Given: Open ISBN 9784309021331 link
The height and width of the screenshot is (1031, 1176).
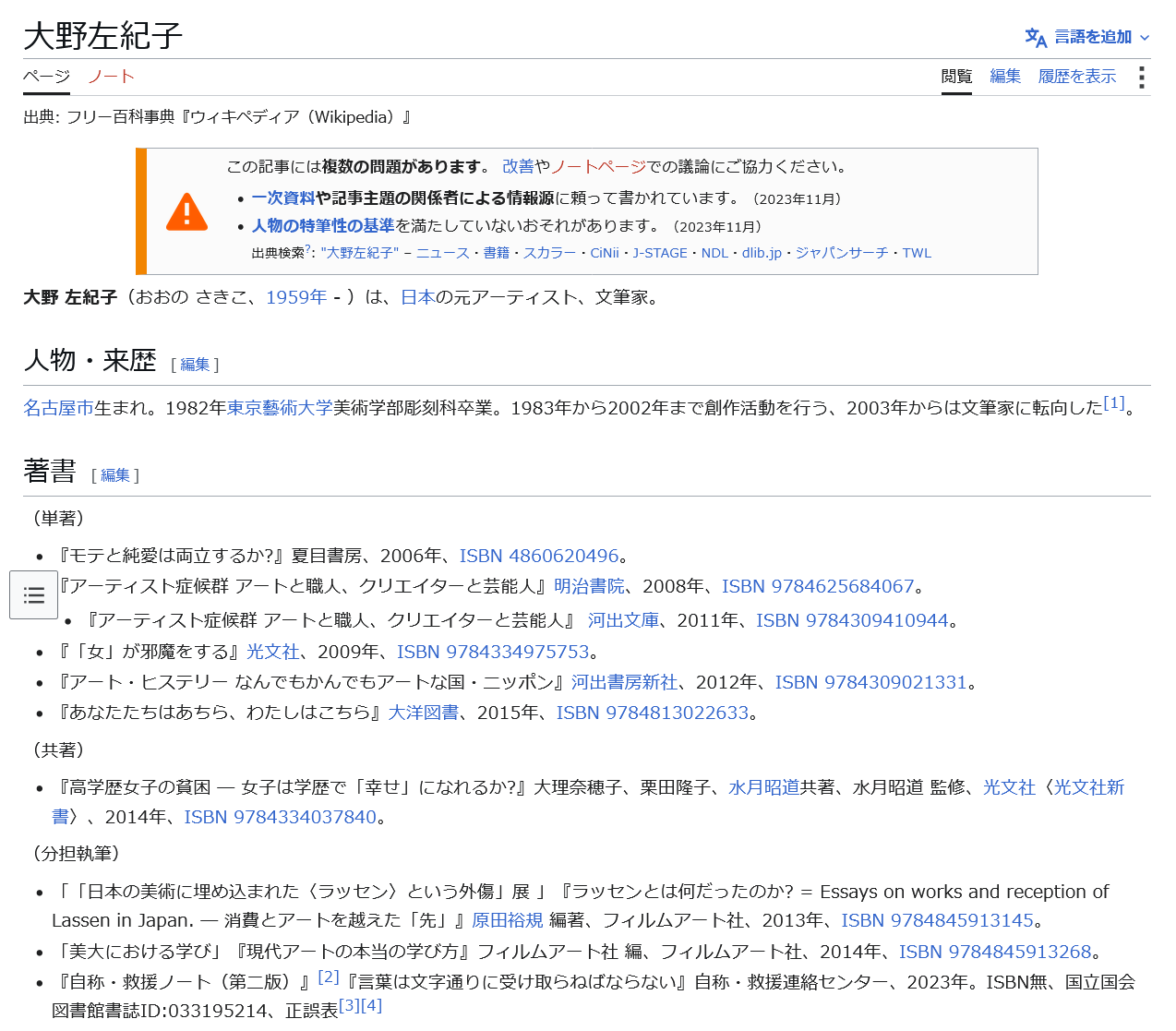Looking at the screenshot, I should coord(871,682).
